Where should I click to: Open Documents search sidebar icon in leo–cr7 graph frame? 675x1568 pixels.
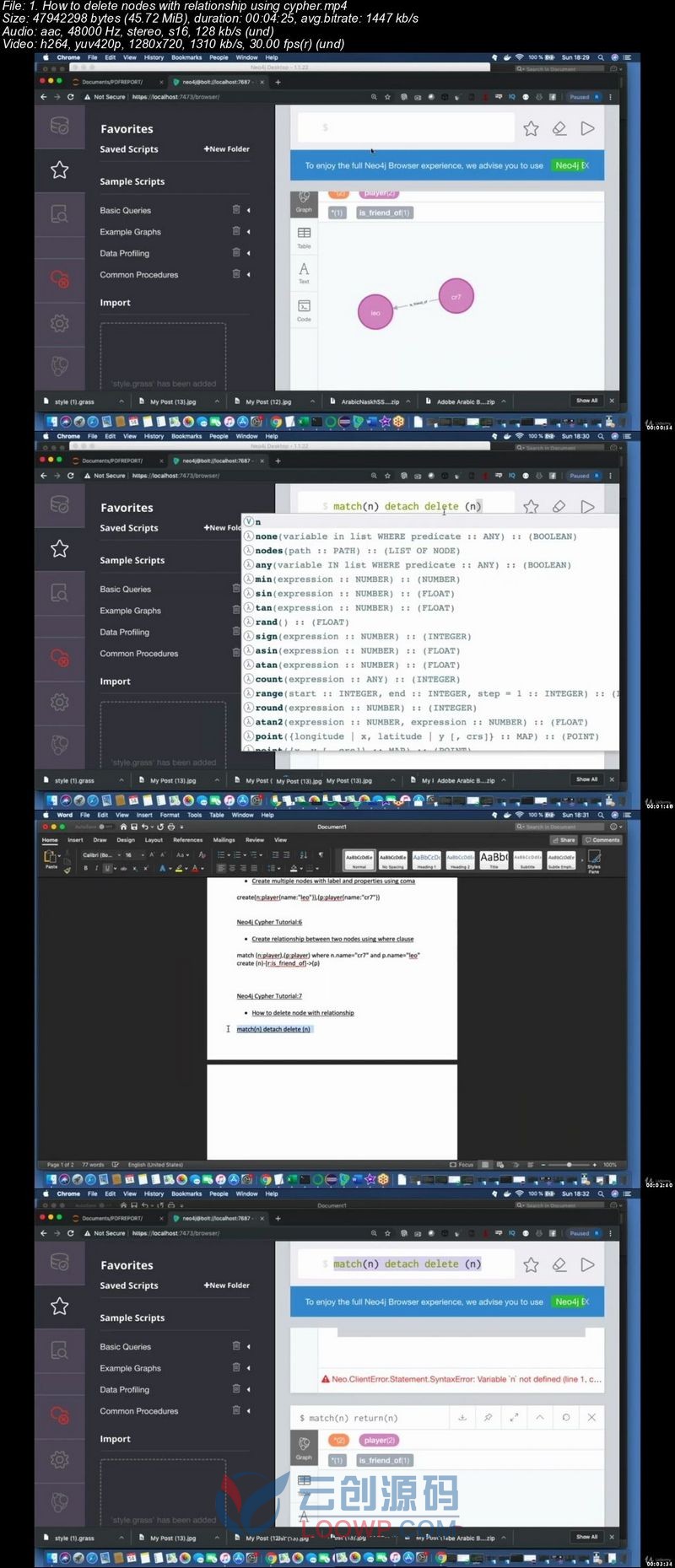click(60, 214)
